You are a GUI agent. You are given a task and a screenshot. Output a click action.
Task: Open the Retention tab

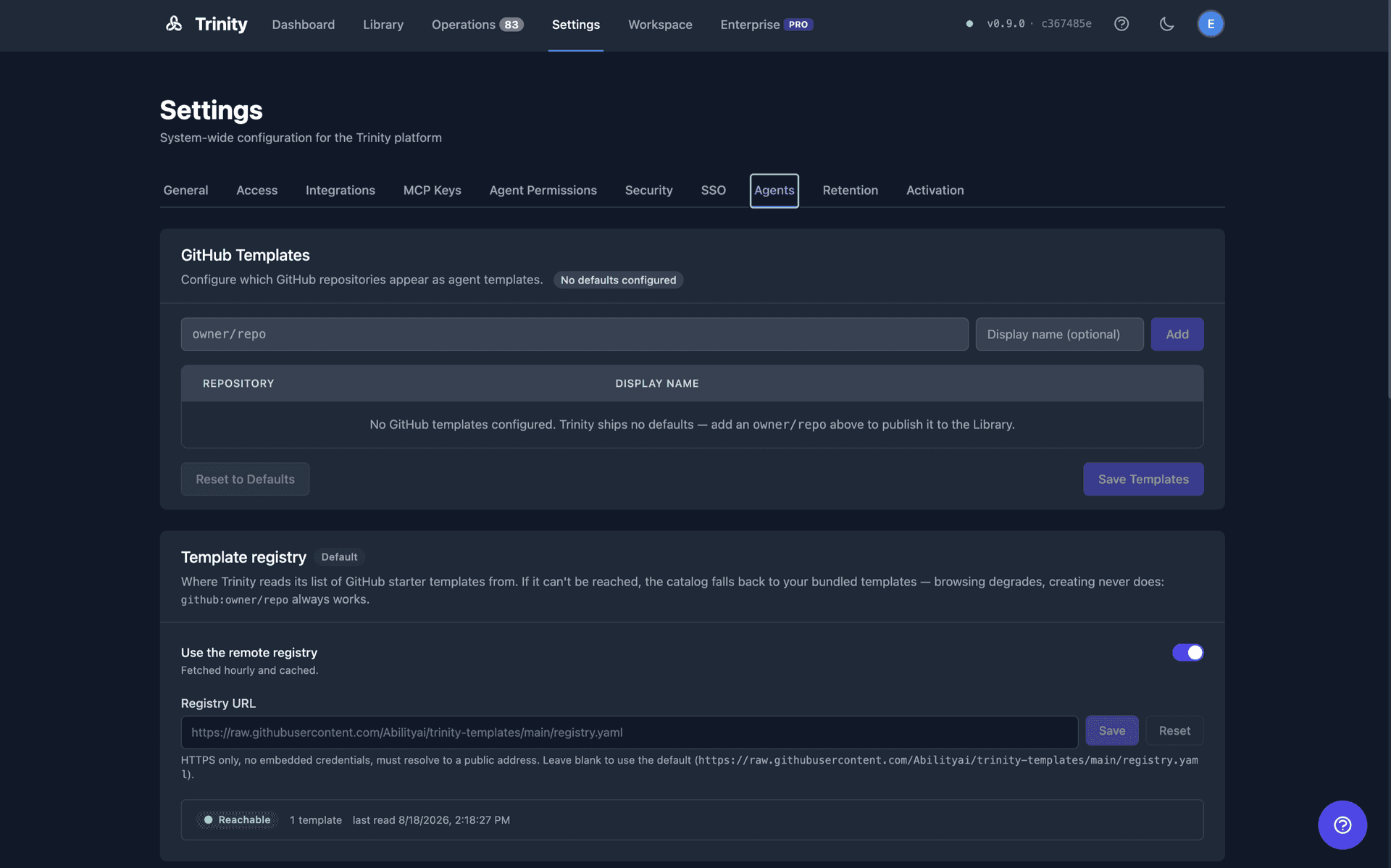851,190
